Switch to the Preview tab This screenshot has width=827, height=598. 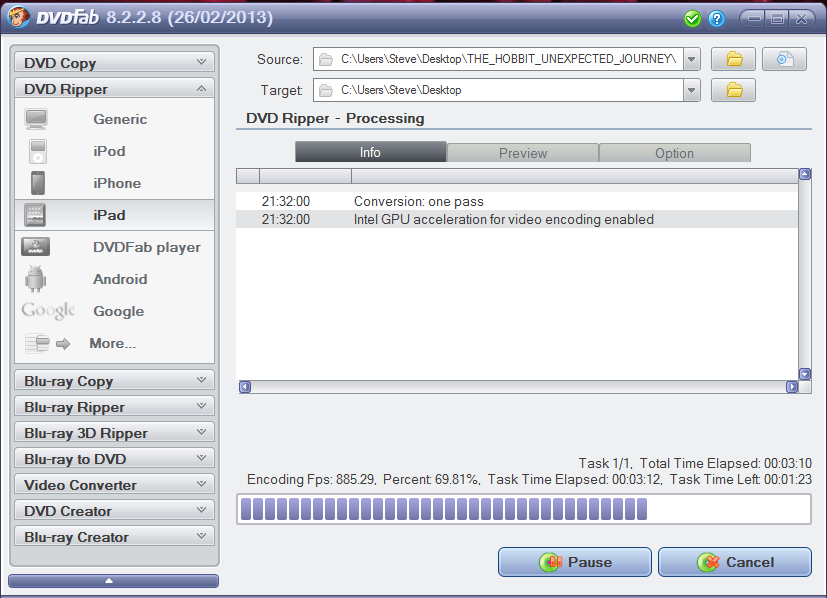coord(523,153)
